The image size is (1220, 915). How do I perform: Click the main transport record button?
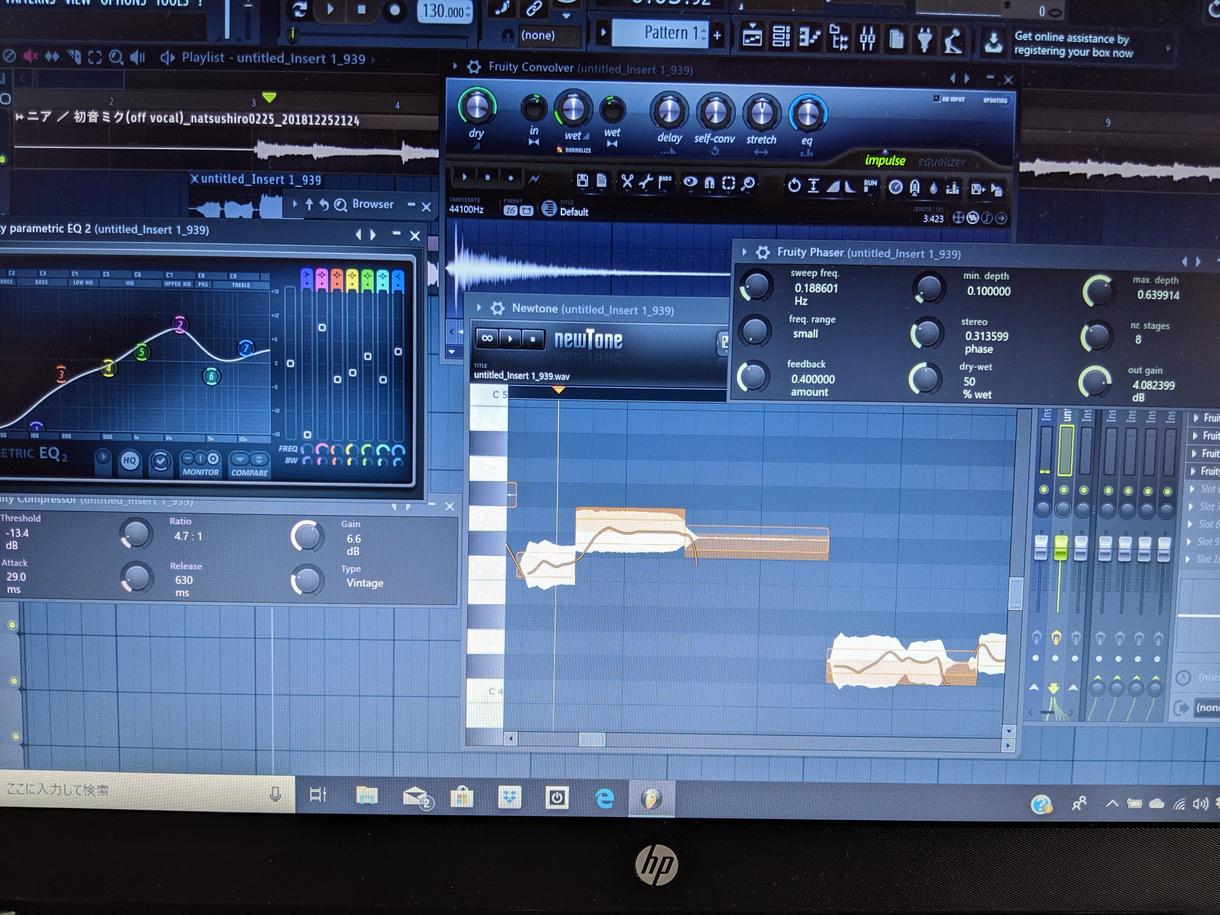coord(395,10)
